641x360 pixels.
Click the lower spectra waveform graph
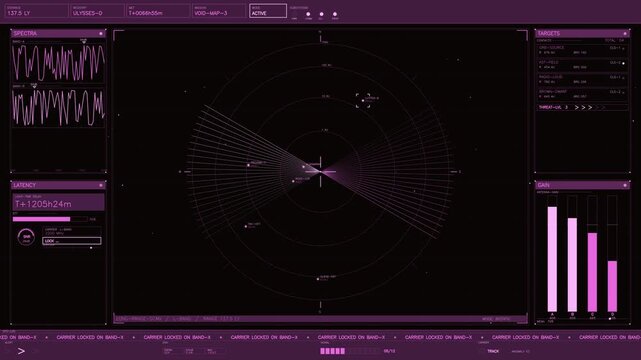pyautogui.click(x=58, y=107)
